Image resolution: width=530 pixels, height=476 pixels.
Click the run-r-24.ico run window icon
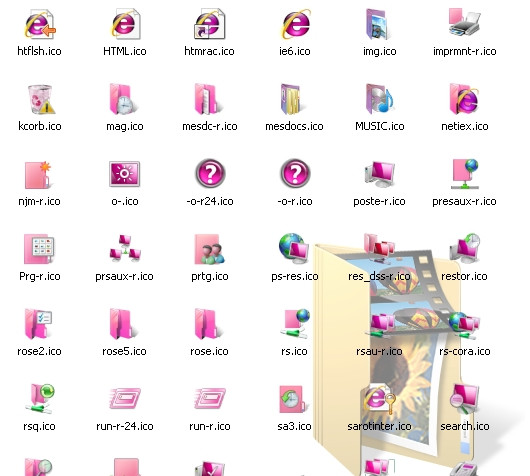pyautogui.click(x=125, y=398)
